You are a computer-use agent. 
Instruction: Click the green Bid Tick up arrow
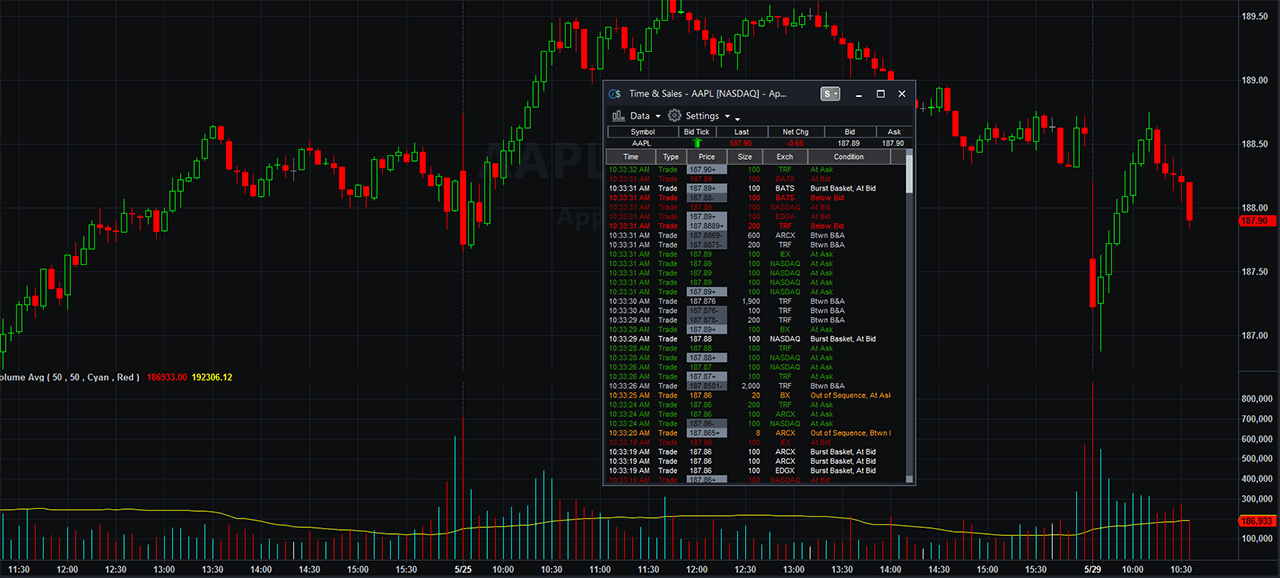pyautogui.click(x=697, y=144)
